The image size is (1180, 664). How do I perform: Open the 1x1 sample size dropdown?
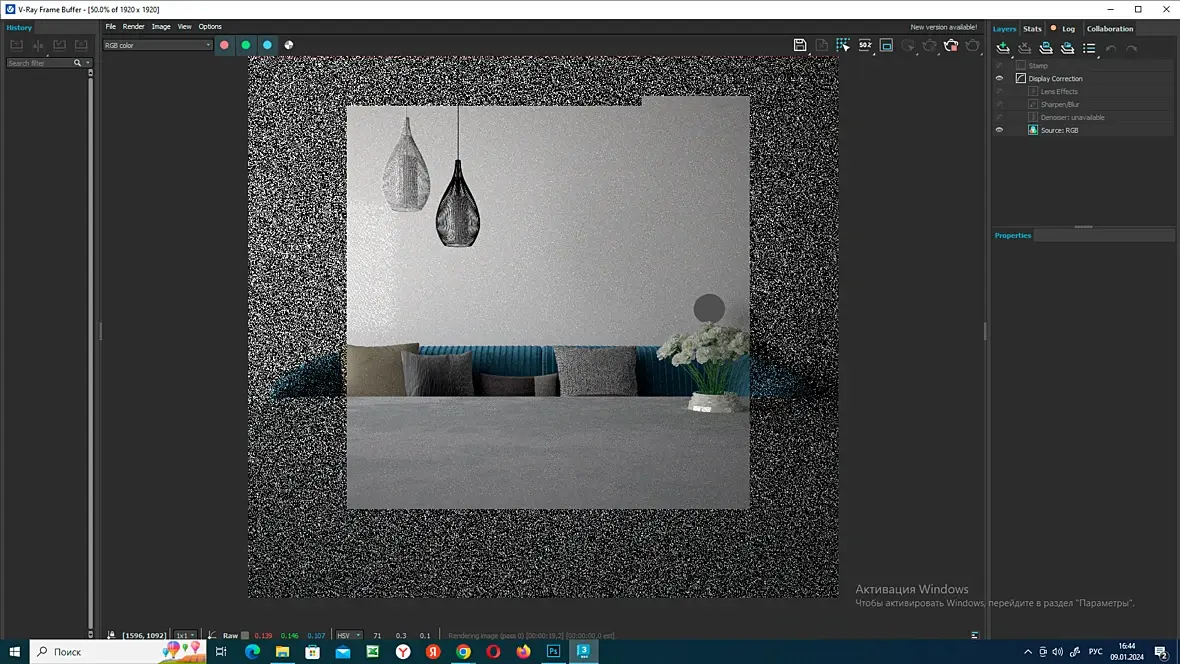click(x=185, y=635)
